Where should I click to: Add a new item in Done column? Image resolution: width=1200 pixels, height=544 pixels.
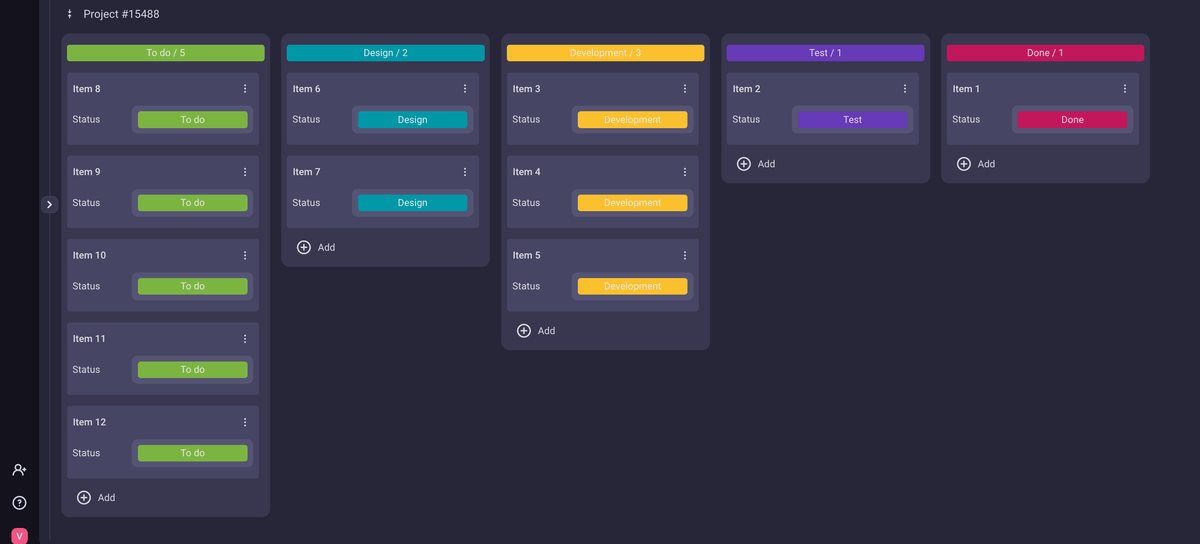coord(976,164)
